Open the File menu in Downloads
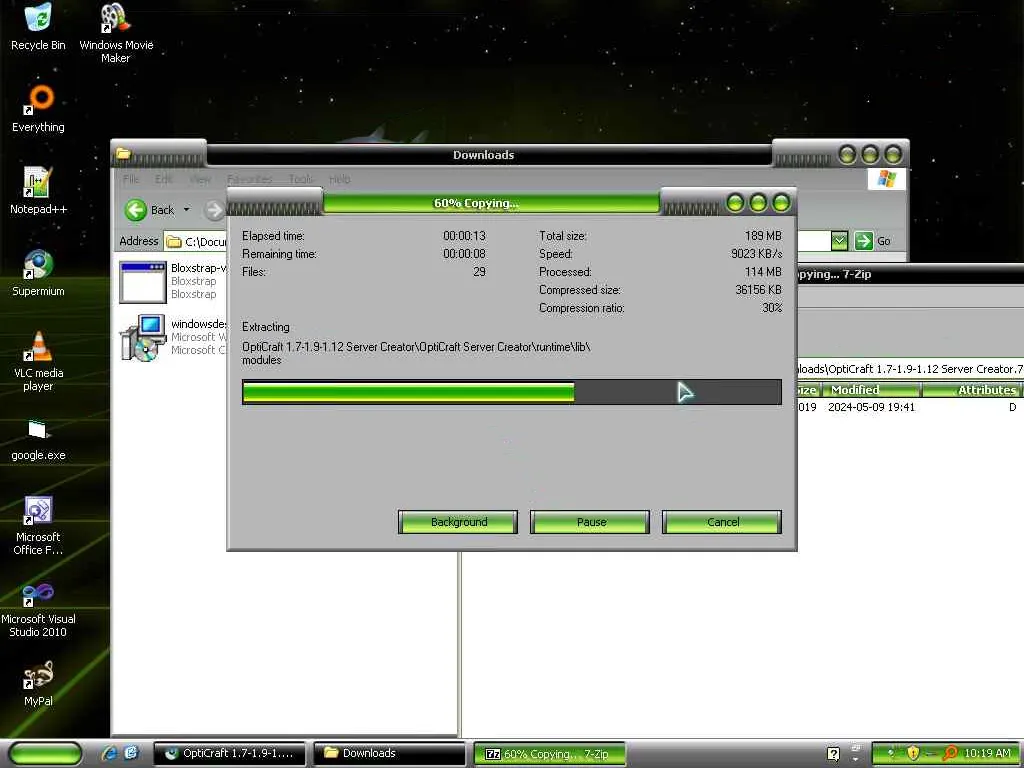The image size is (1024, 768). click(131, 179)
